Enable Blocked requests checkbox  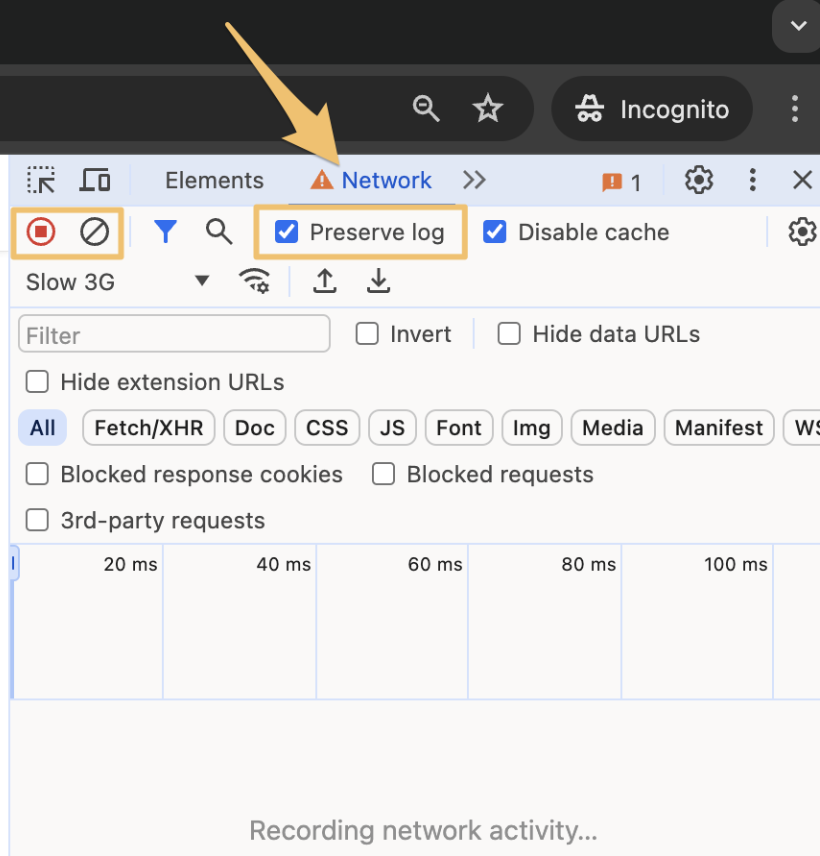coord(383,474)
